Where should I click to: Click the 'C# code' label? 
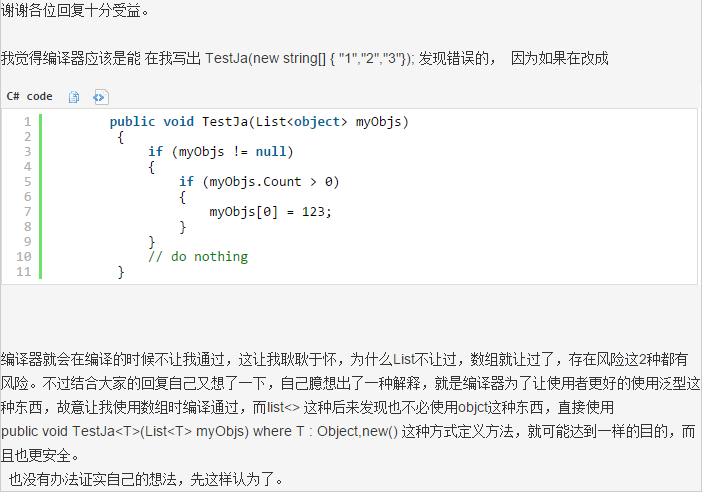coord(29,97)
